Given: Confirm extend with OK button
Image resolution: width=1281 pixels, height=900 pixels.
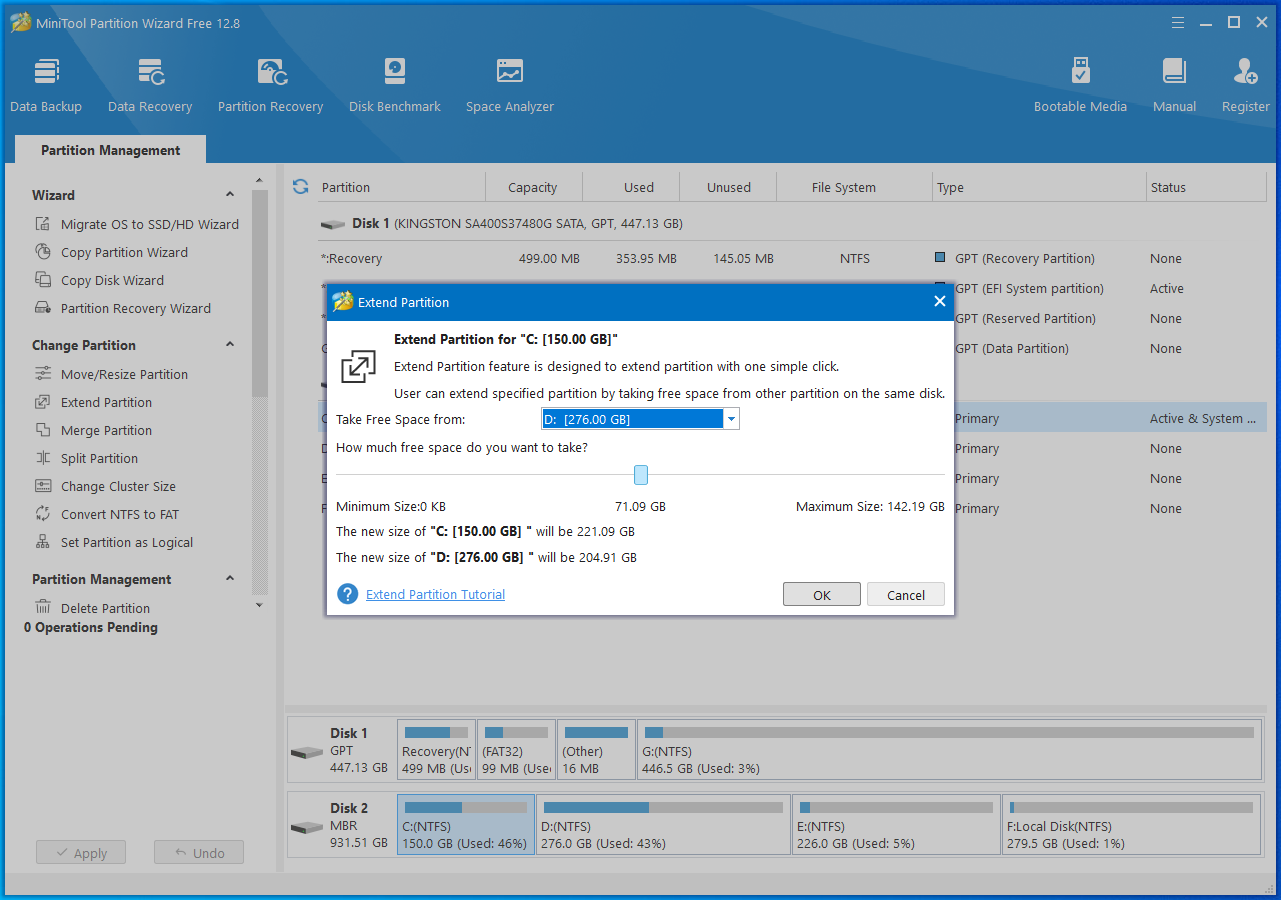Looking at the screenshot, I should (x=822, y=595).
